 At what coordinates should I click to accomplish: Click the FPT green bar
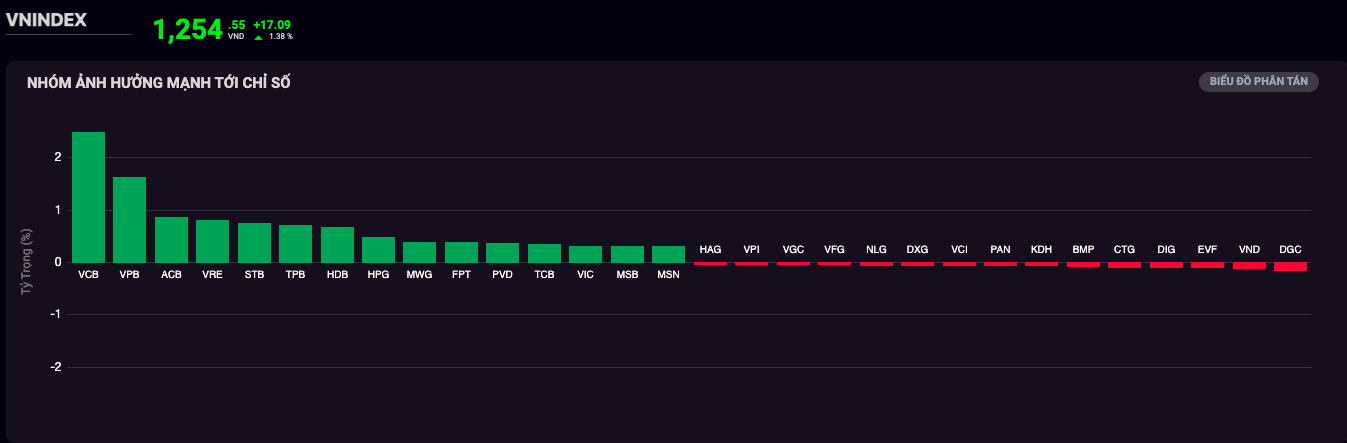461,252
